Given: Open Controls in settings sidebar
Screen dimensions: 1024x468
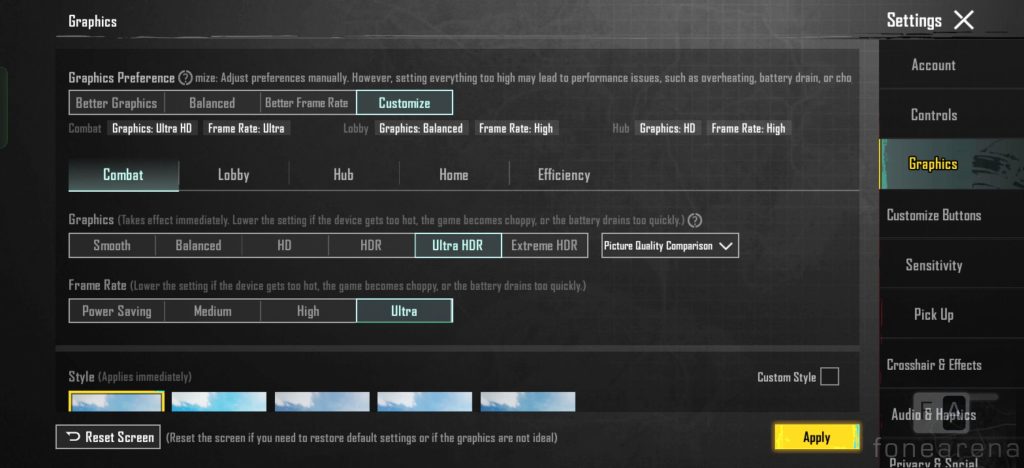Looking at the screenshot, I should pos(933,115).
